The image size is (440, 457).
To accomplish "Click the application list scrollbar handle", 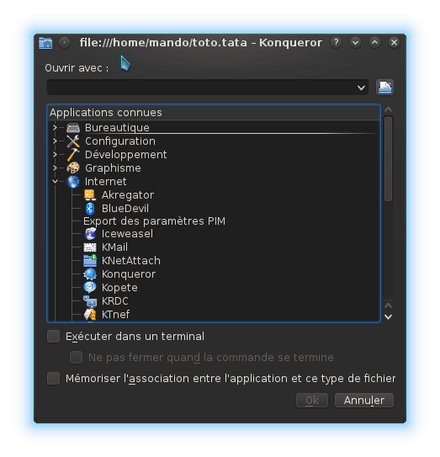I will tap(388, 159).
